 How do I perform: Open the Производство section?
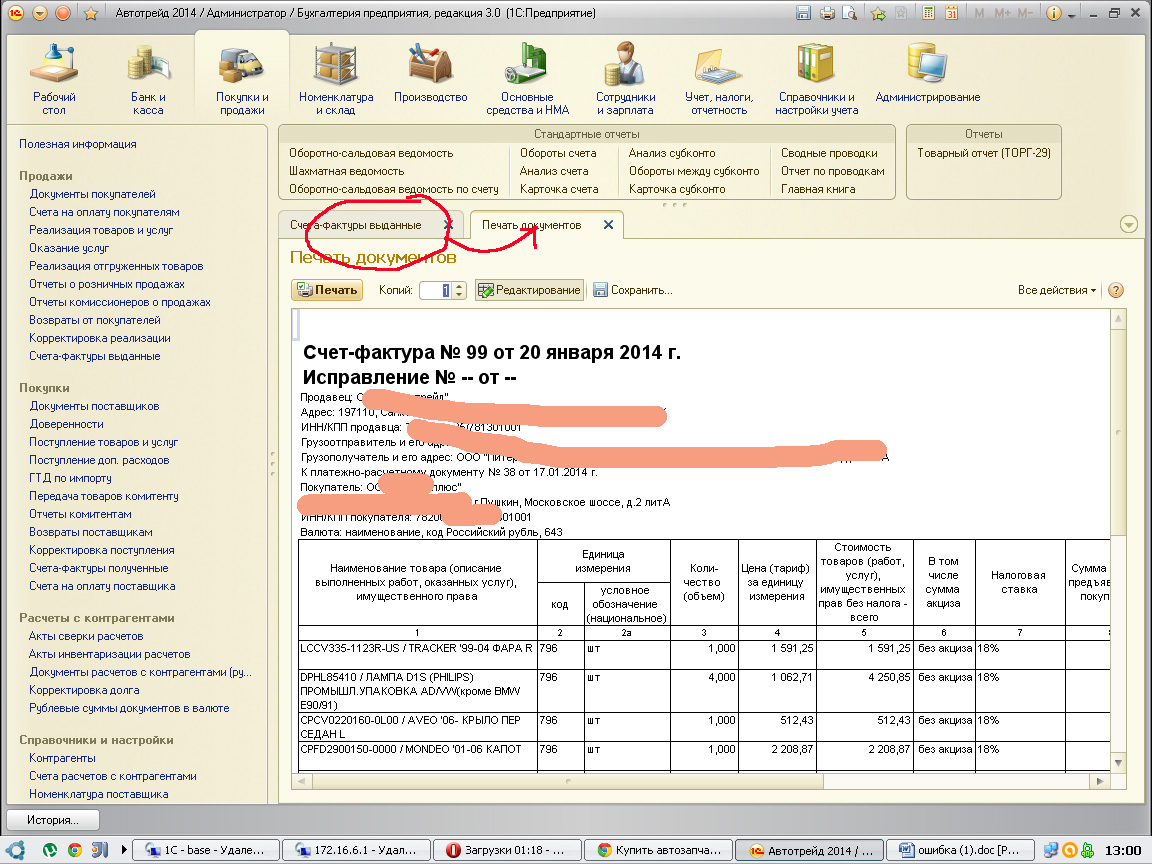(431, 73)
